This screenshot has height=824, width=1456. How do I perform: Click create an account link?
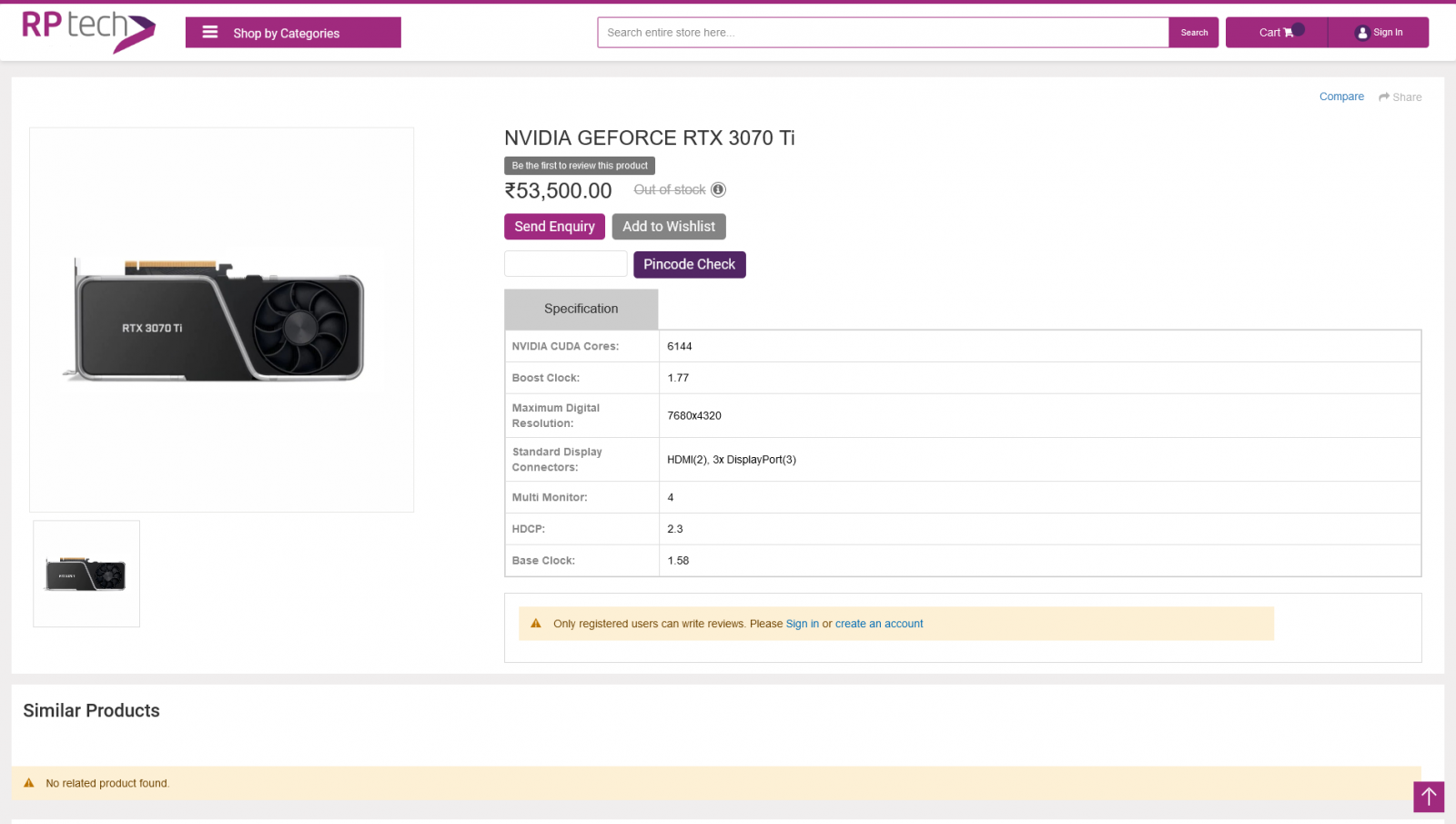879,624
